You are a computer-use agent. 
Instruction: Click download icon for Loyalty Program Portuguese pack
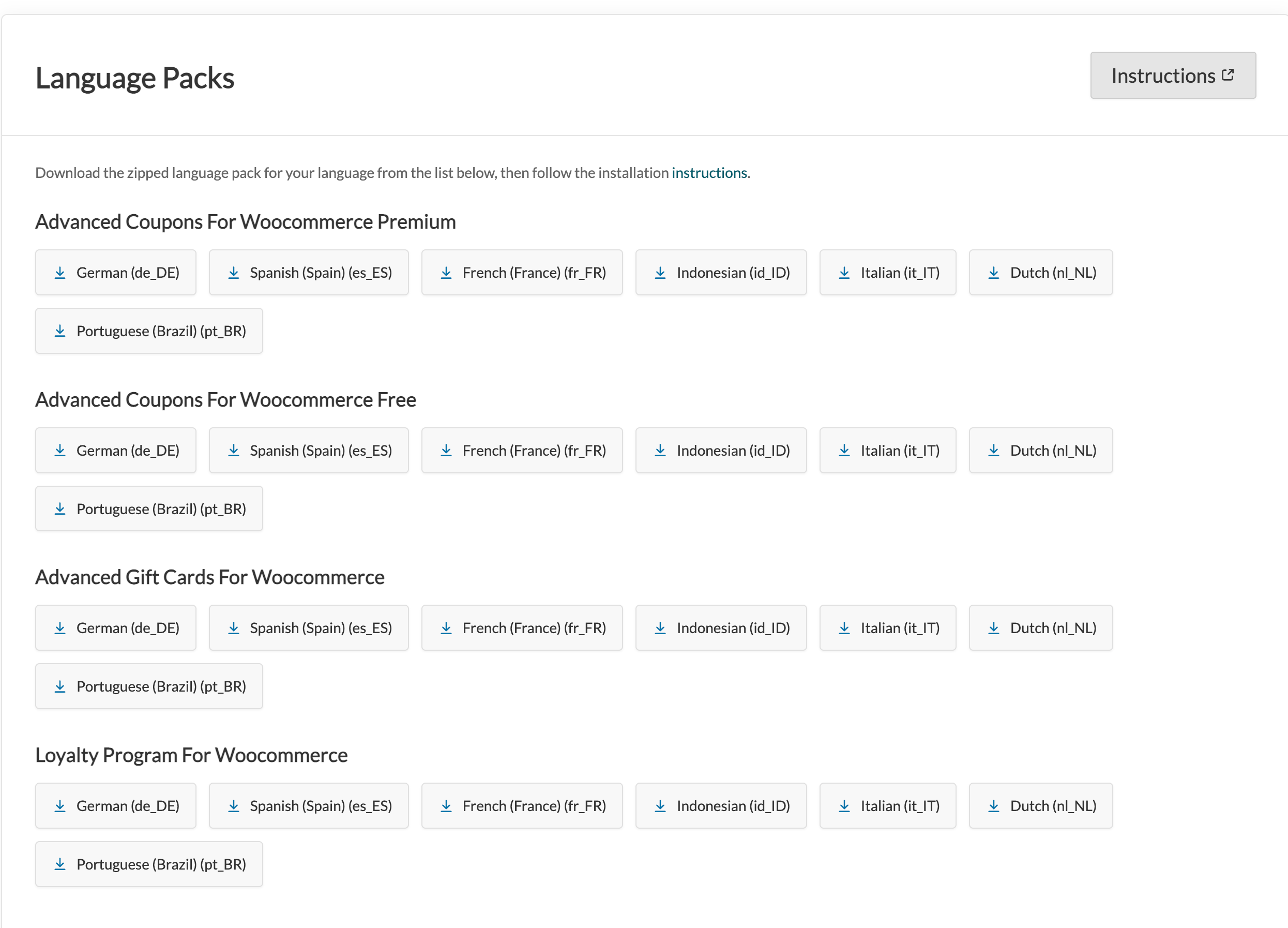click(60, 864)
